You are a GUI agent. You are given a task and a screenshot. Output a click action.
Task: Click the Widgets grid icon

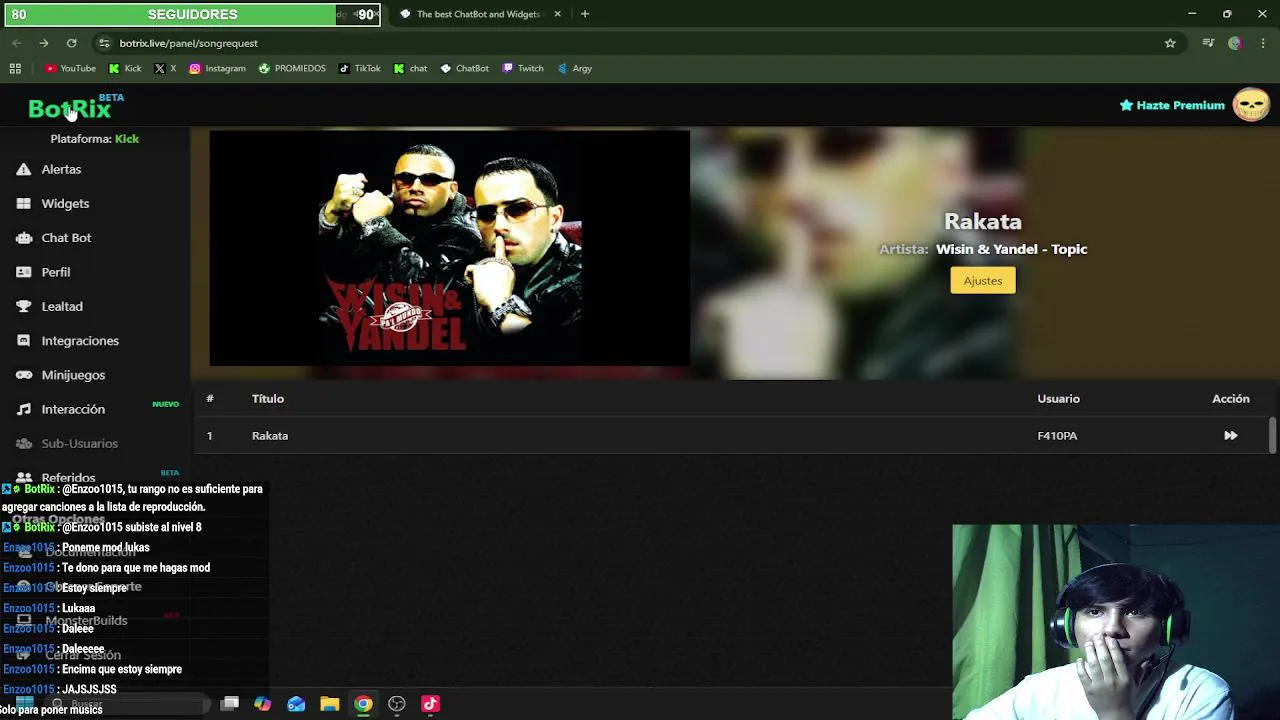tap(24, 203)
